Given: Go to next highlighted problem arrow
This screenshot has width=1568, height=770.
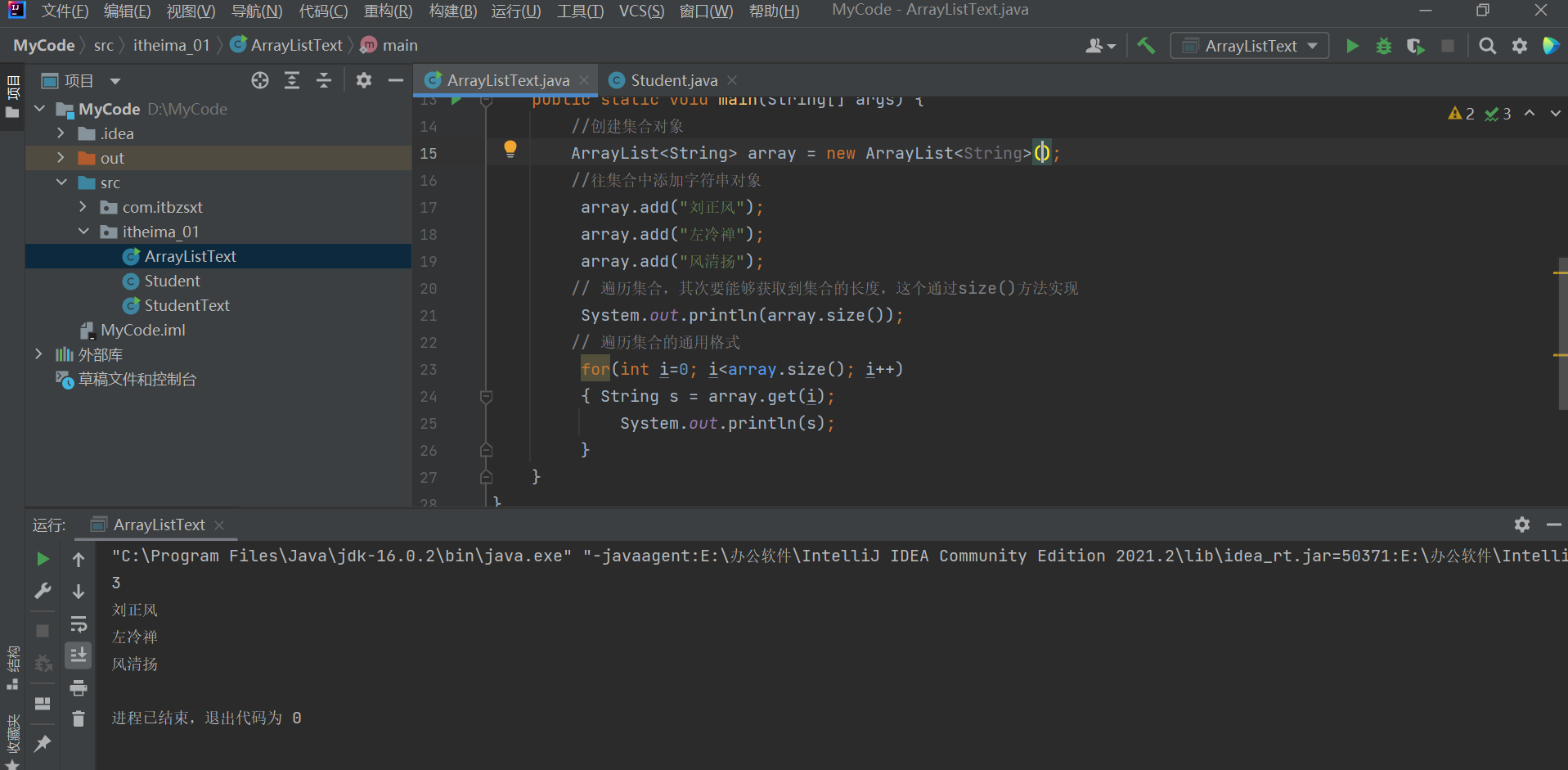Looking at the screenshot, I should (1555, 114).
